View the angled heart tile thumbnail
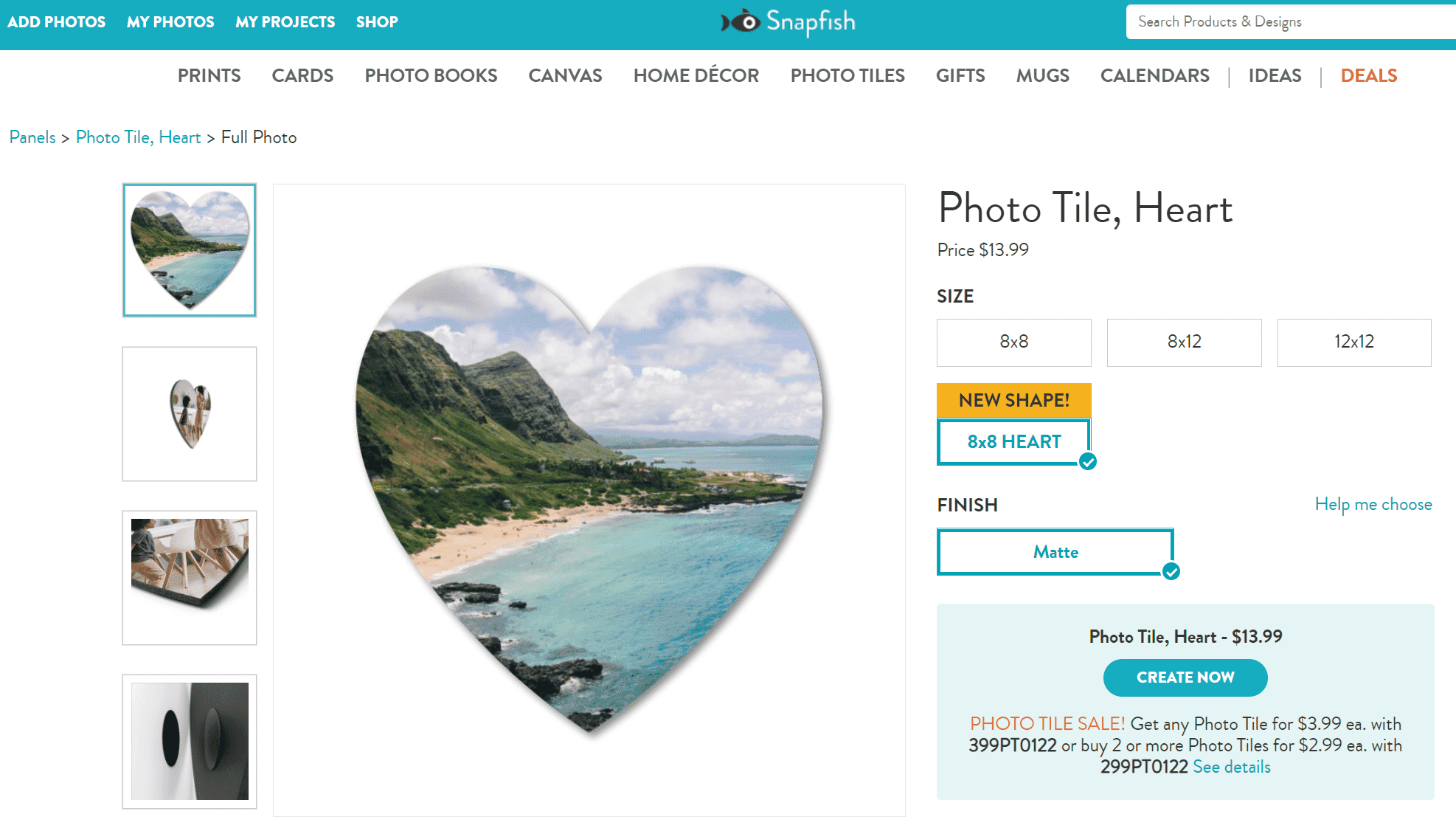Screen dimensions: 1456x817 pyautogui.click(x=190, y=414)
